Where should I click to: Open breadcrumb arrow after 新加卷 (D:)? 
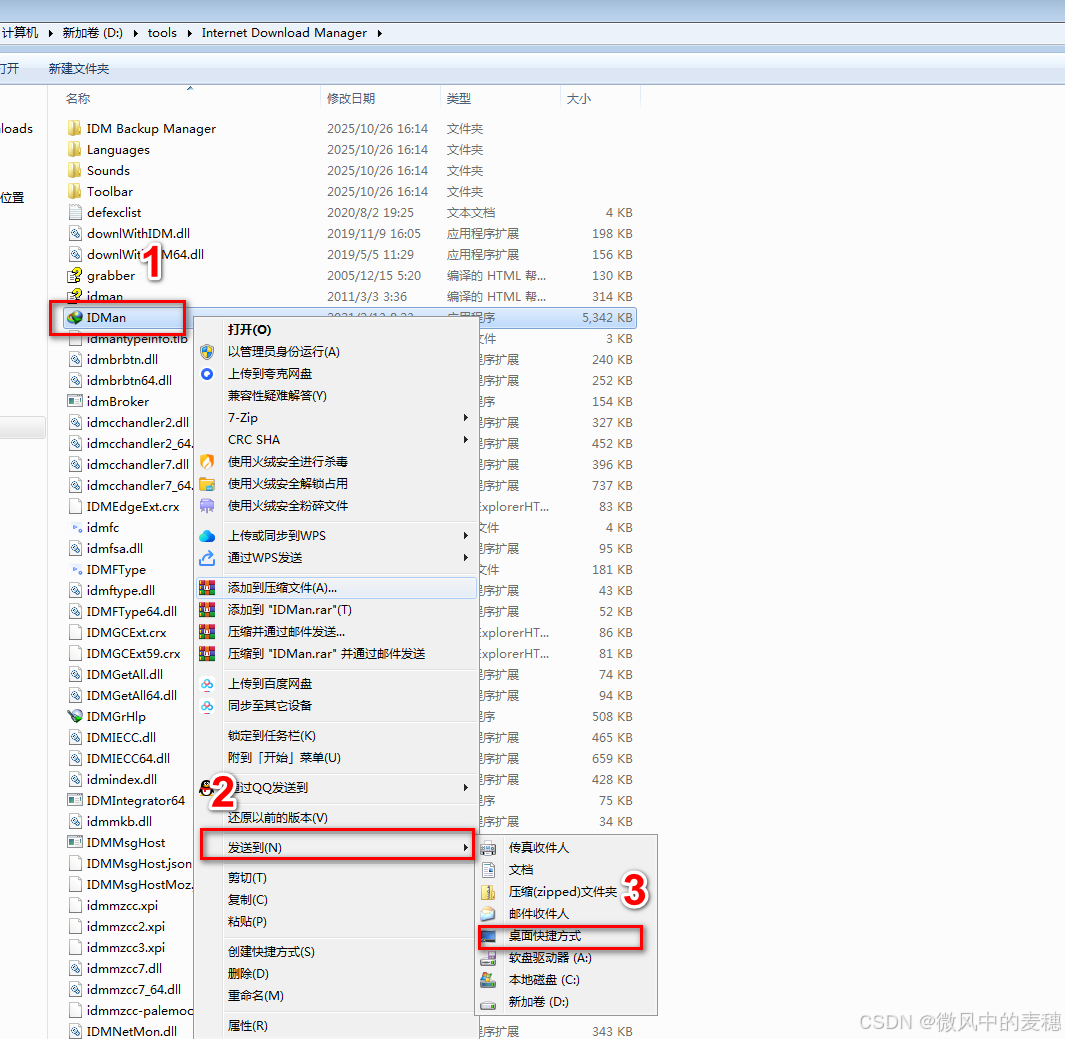(x=135, y=33)
